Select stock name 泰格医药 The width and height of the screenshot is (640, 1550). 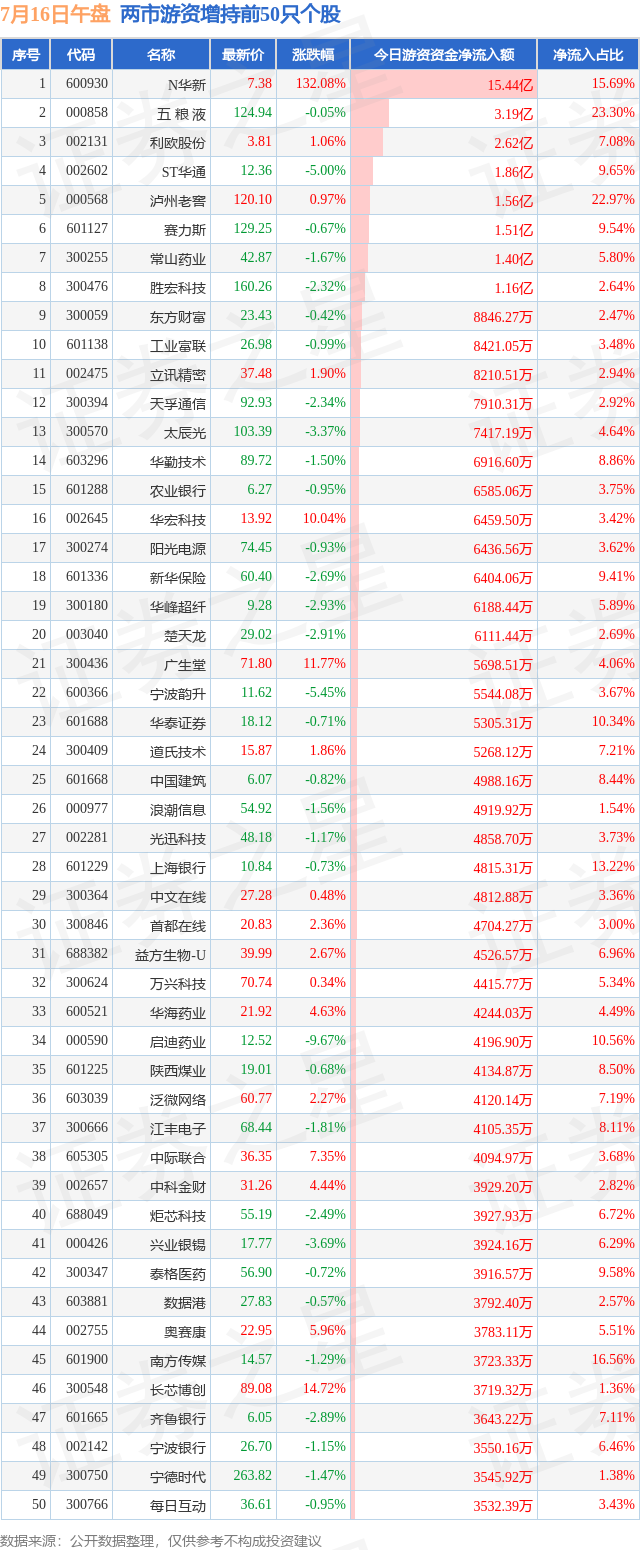tap(178, 1273)
